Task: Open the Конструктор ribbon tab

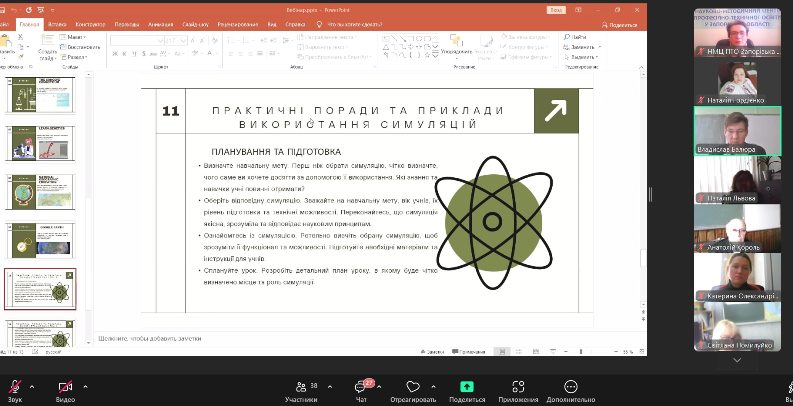Action: click(90, 24)
